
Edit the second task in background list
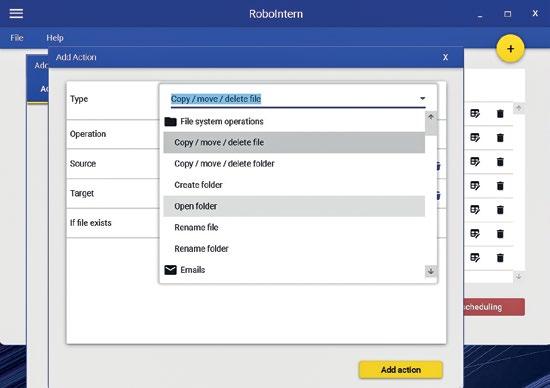pos(475,138)
